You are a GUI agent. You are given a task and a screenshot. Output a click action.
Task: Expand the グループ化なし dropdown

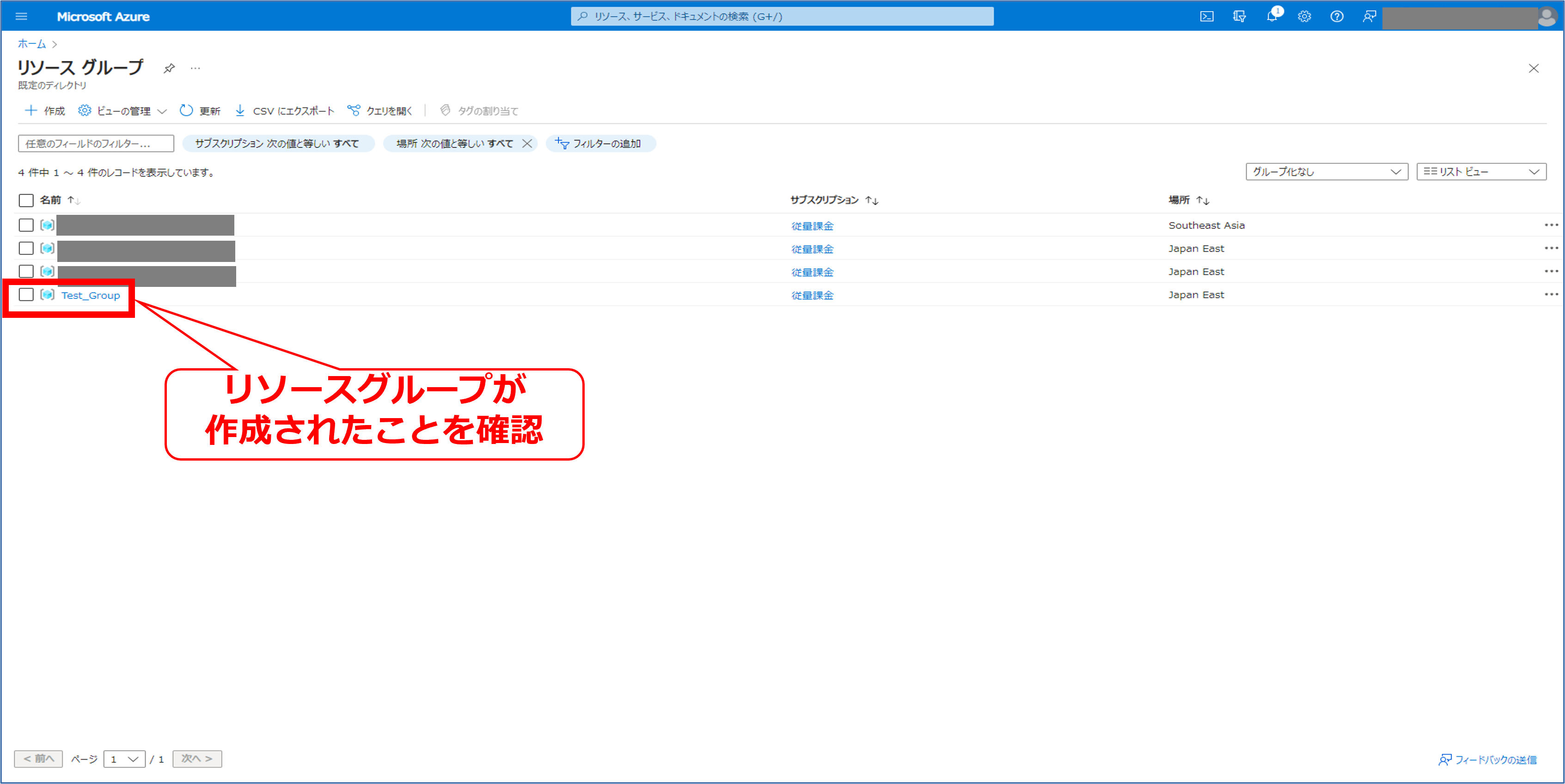[x=1326, y=172]
